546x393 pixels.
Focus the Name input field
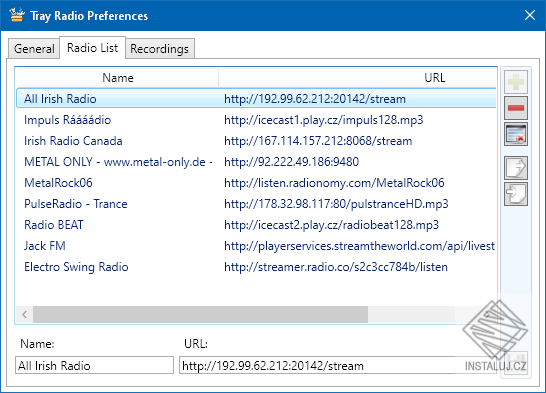pyautogui.click(x=94, y=365)
